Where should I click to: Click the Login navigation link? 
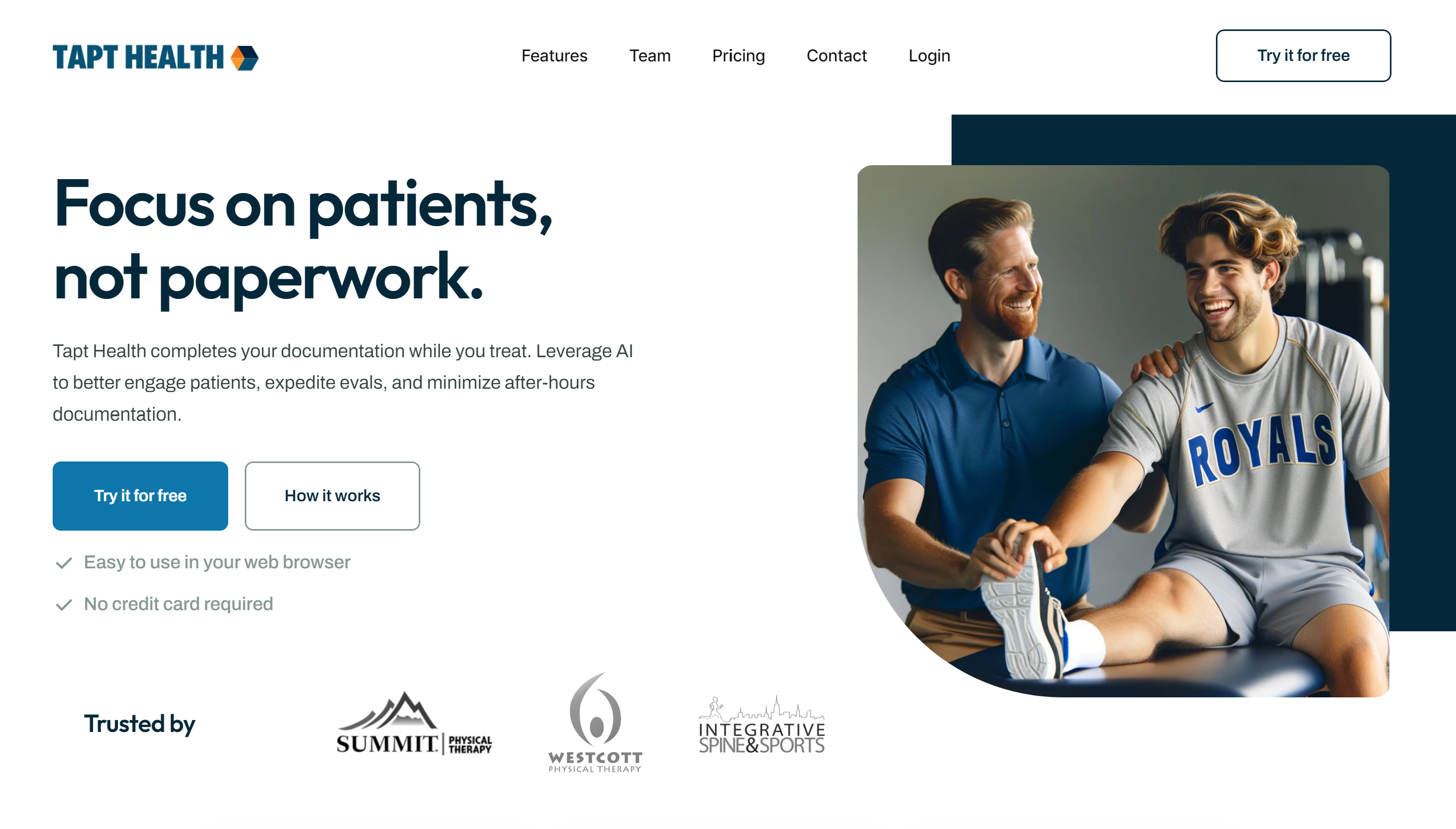[x=929, y=56]
